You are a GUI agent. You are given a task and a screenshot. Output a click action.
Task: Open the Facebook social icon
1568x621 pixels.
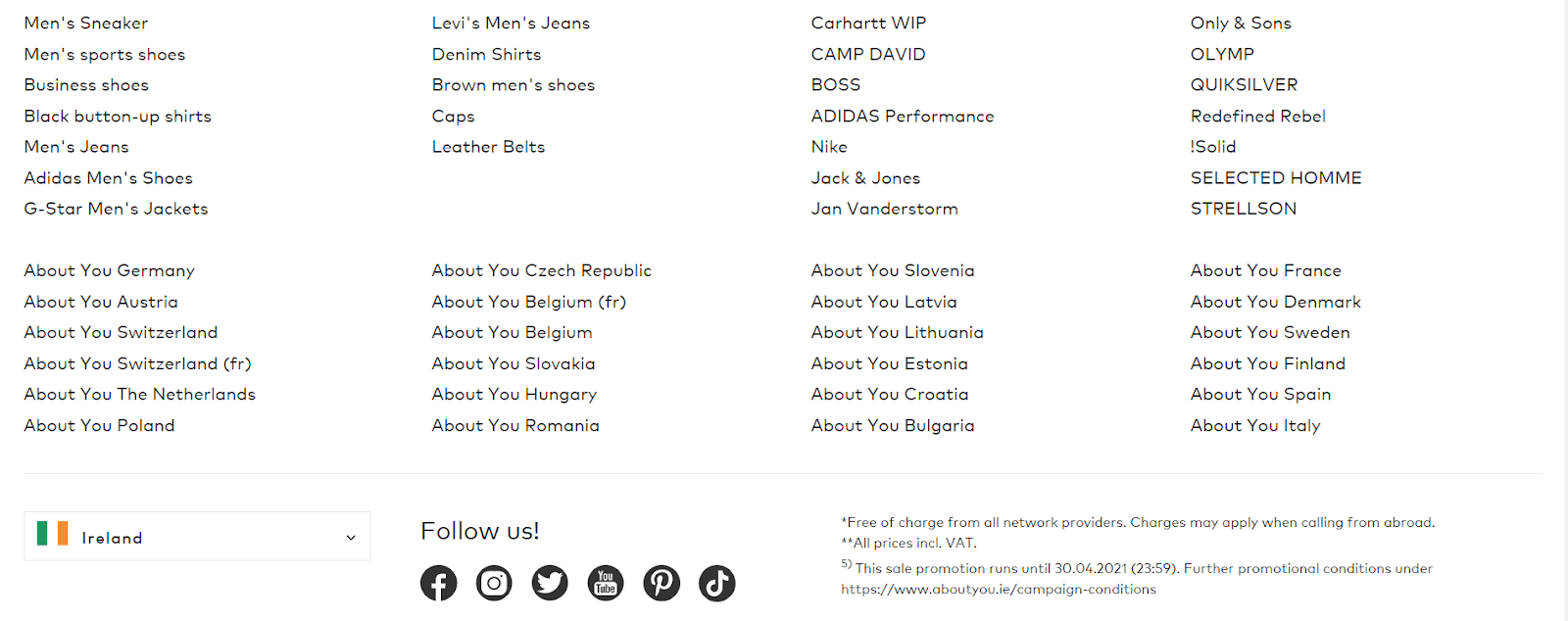click(x=438, y=583)
